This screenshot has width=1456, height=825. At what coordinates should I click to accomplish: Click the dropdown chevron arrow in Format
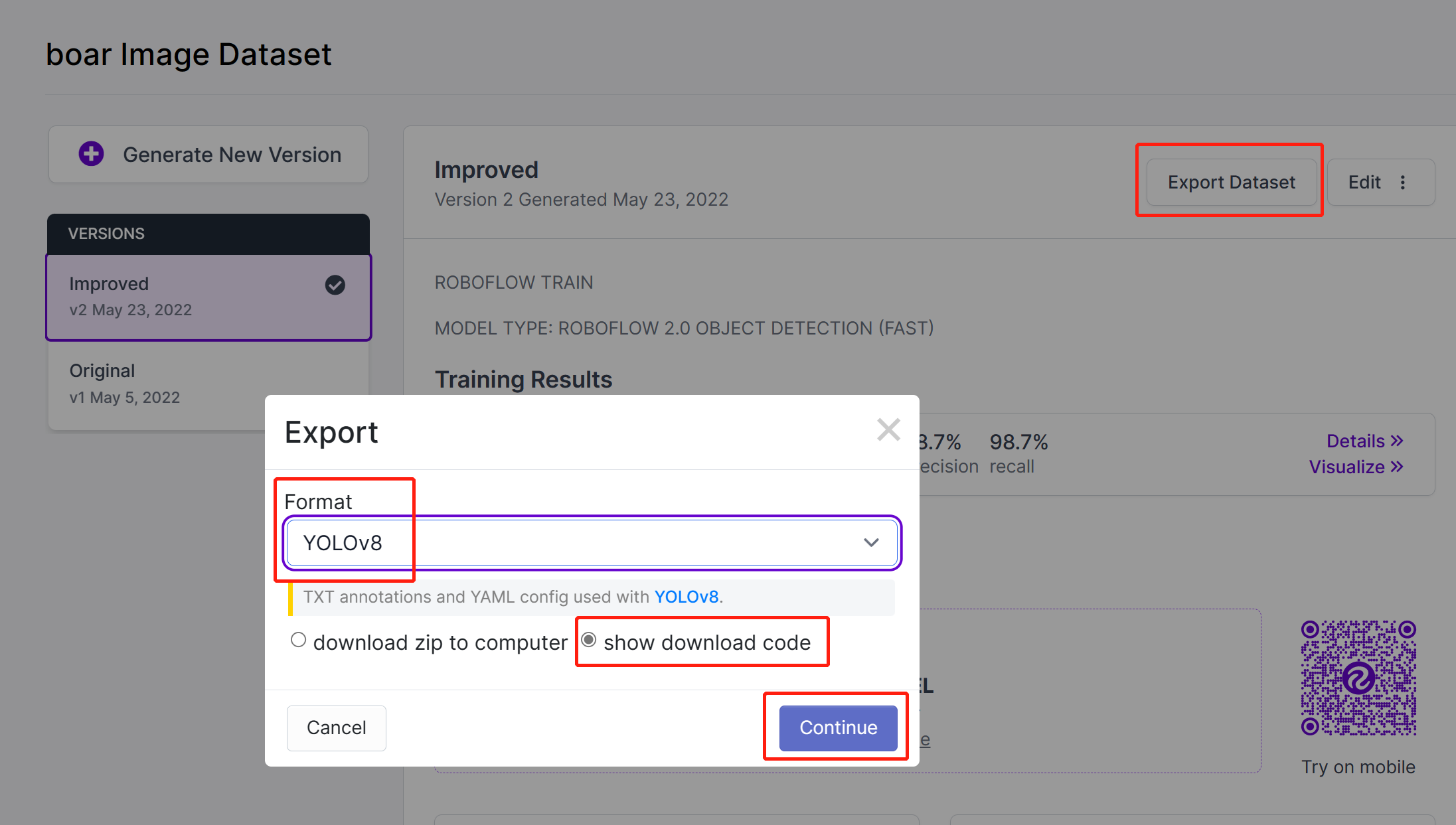[x=871, y=543]
